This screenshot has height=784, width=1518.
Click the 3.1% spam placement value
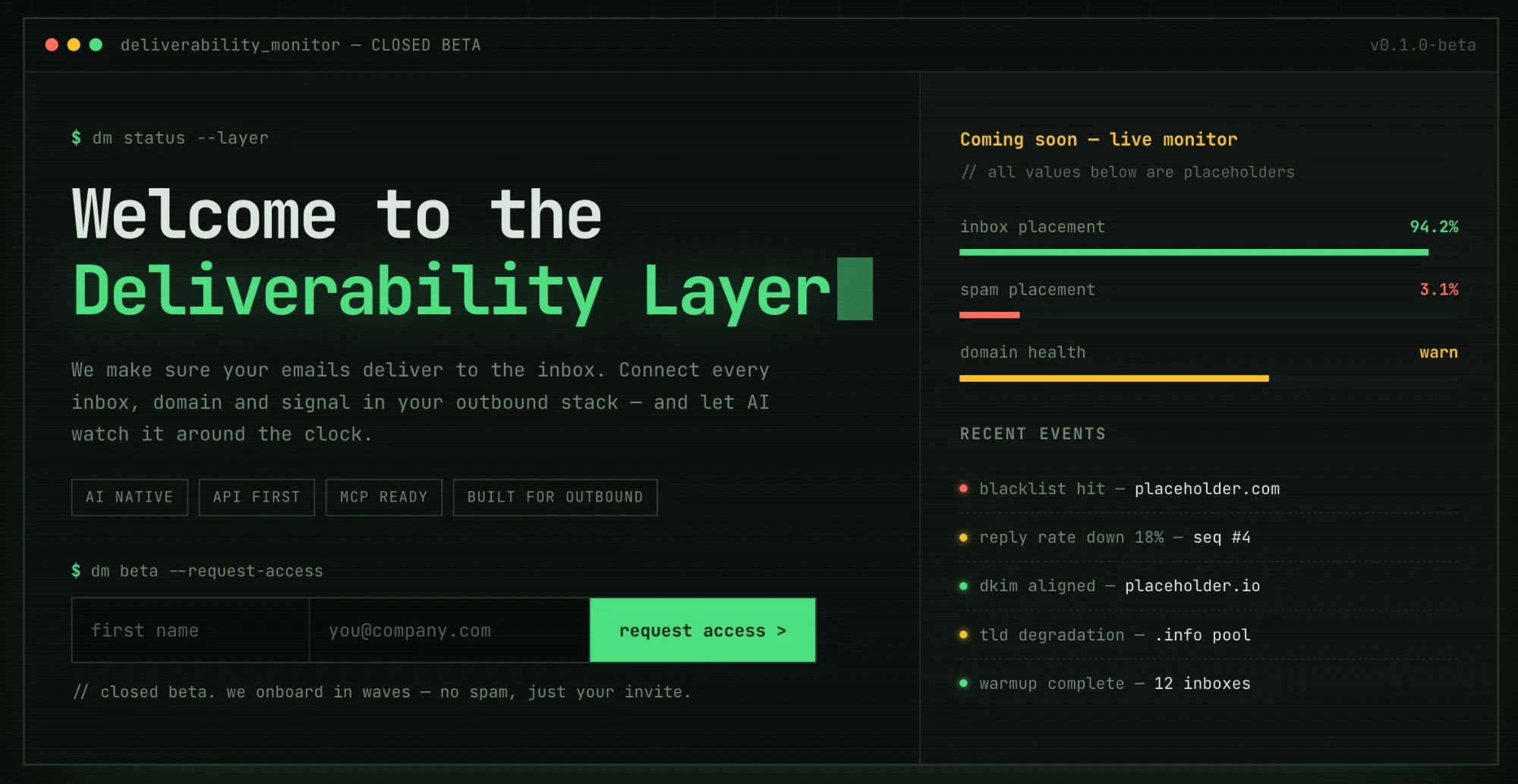click(x=1439, y=290)
